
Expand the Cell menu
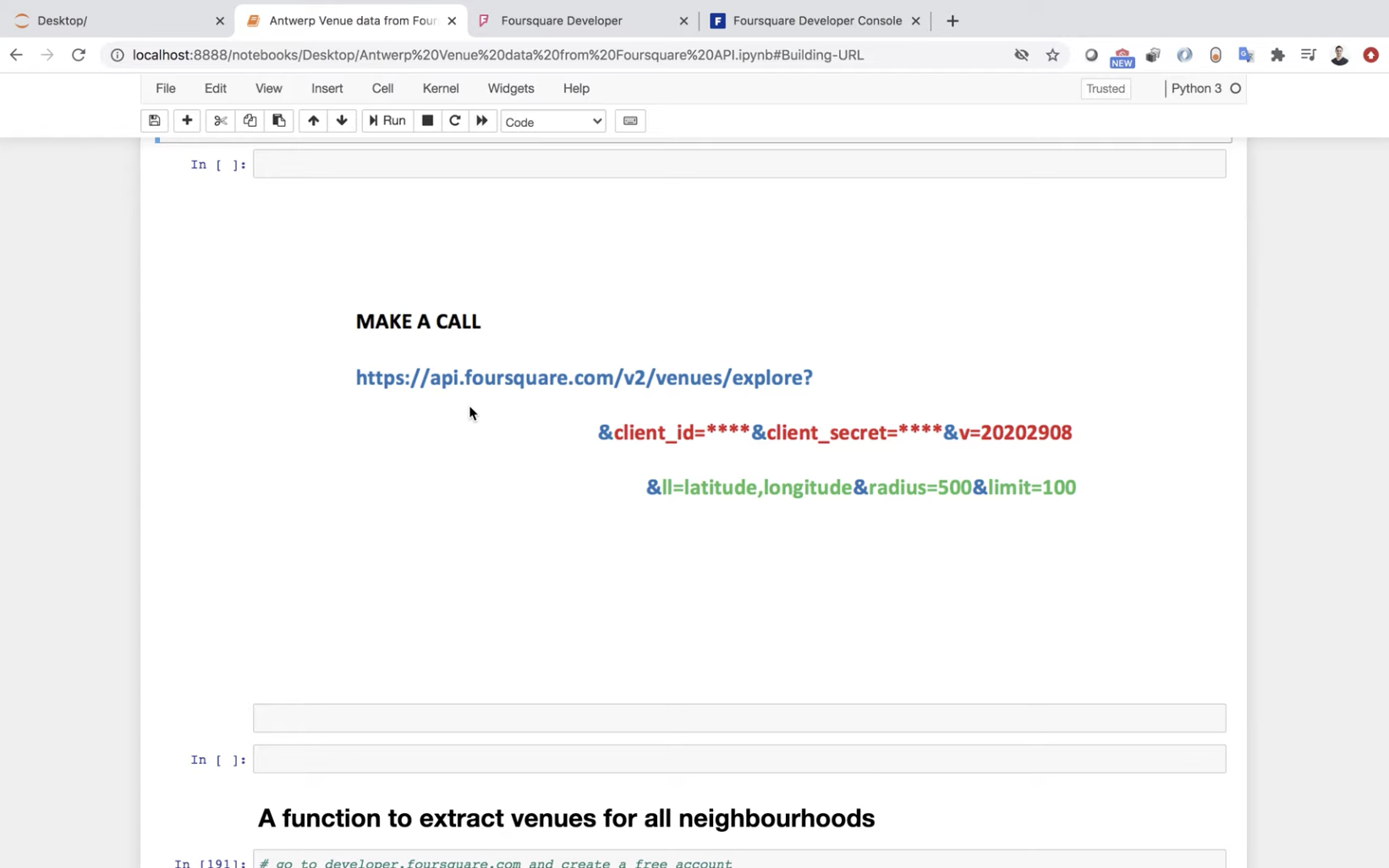point(382,88)
